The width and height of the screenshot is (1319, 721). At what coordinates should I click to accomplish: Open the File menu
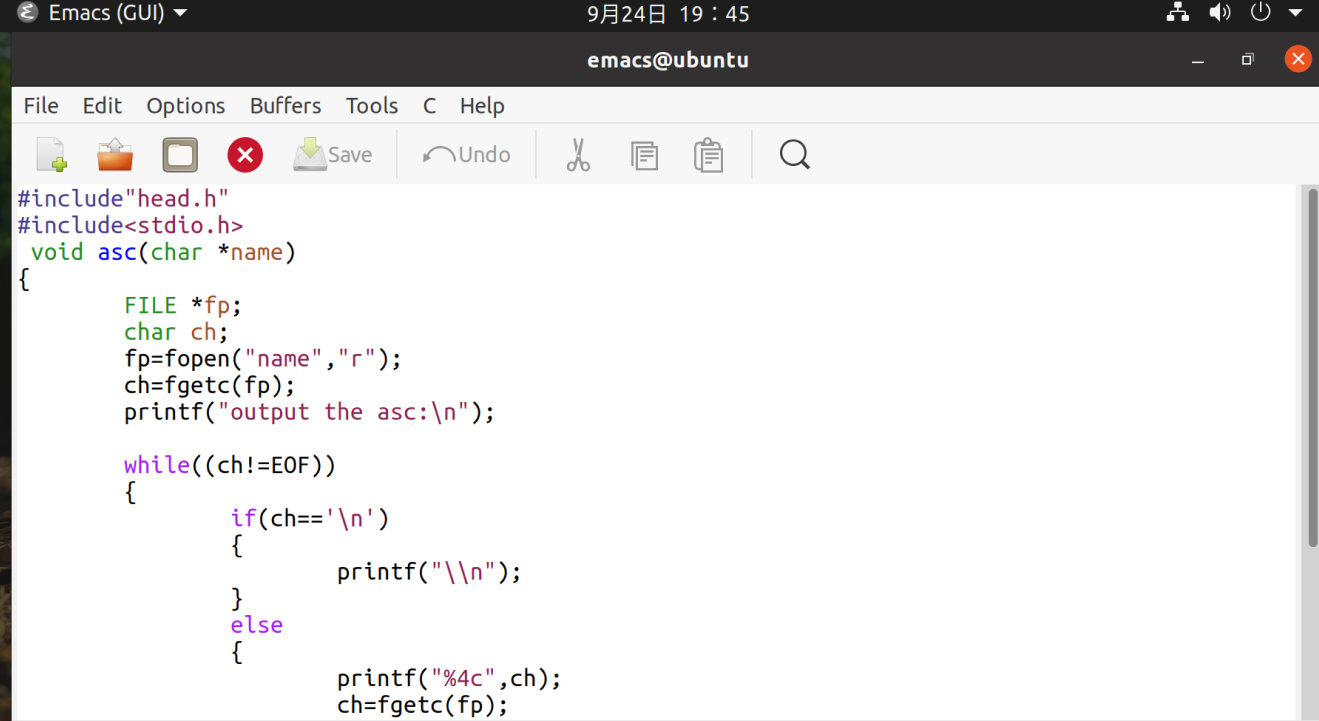point(41,106)
